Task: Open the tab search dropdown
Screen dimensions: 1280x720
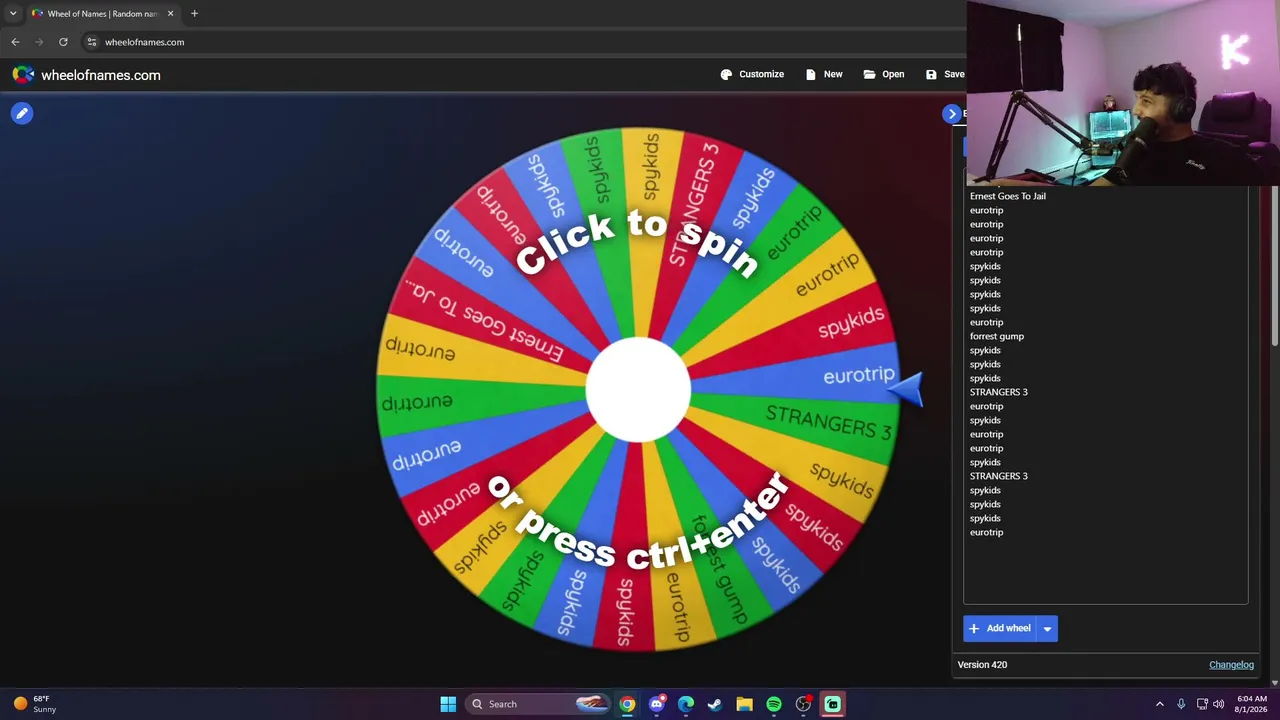Action: (13, 13)
